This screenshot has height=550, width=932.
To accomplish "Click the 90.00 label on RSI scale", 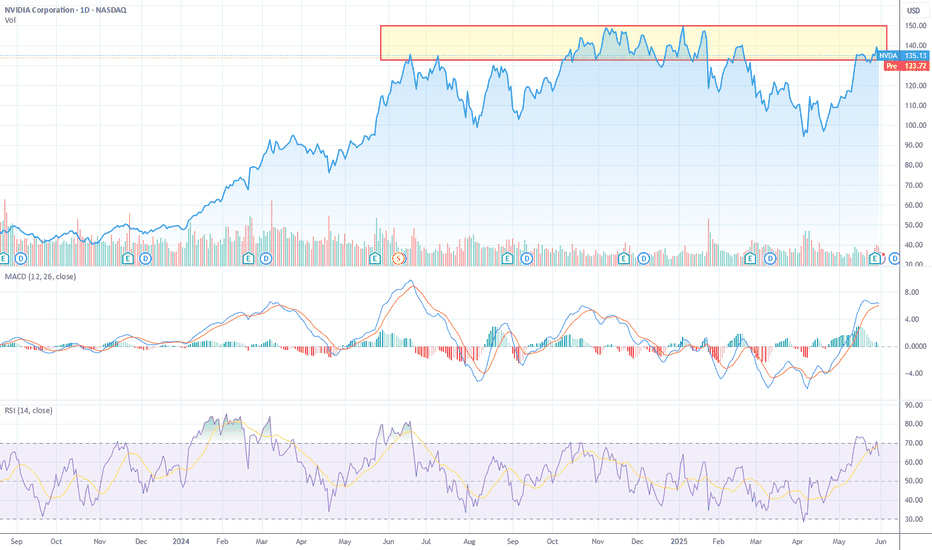I will point(914,405).
